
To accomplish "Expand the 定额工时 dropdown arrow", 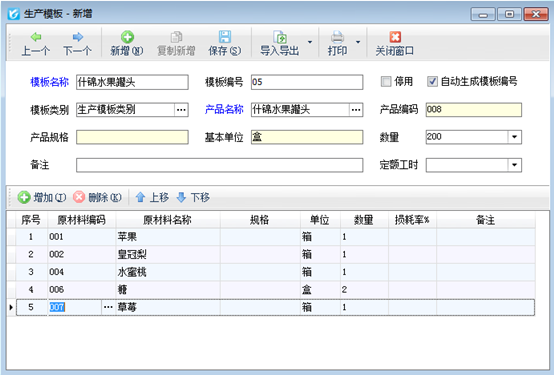I will (x=514, y=165).
